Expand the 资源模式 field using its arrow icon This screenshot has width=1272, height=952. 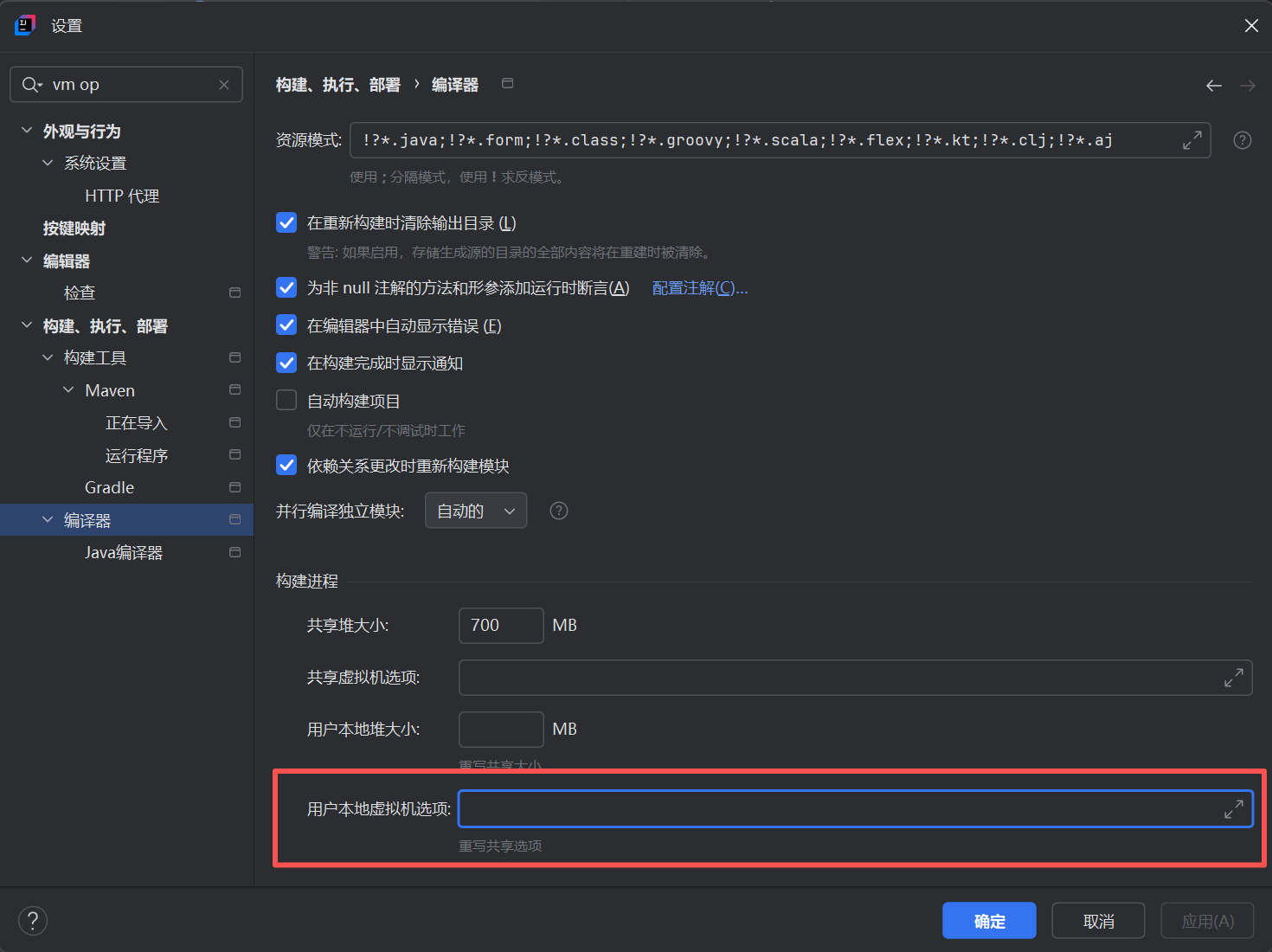tap(1193, 139)
